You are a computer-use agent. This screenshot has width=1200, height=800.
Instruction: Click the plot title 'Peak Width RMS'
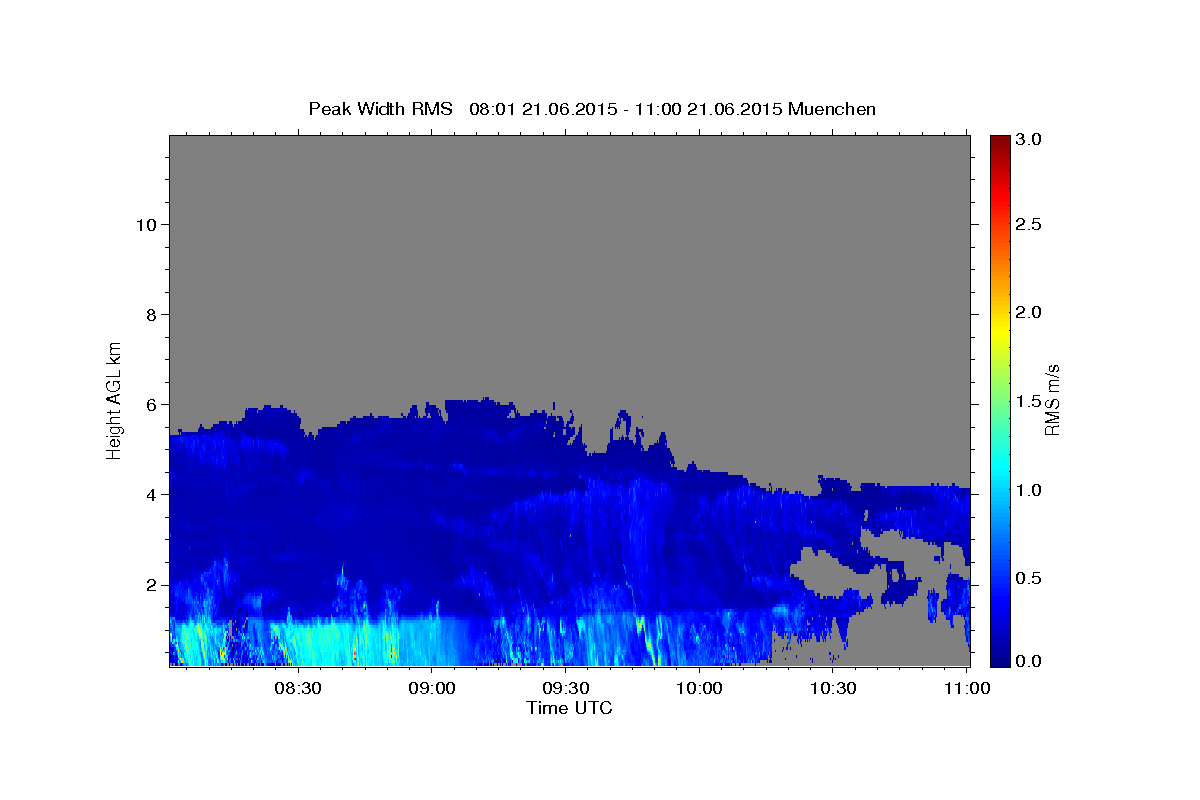tap(380, 108)
